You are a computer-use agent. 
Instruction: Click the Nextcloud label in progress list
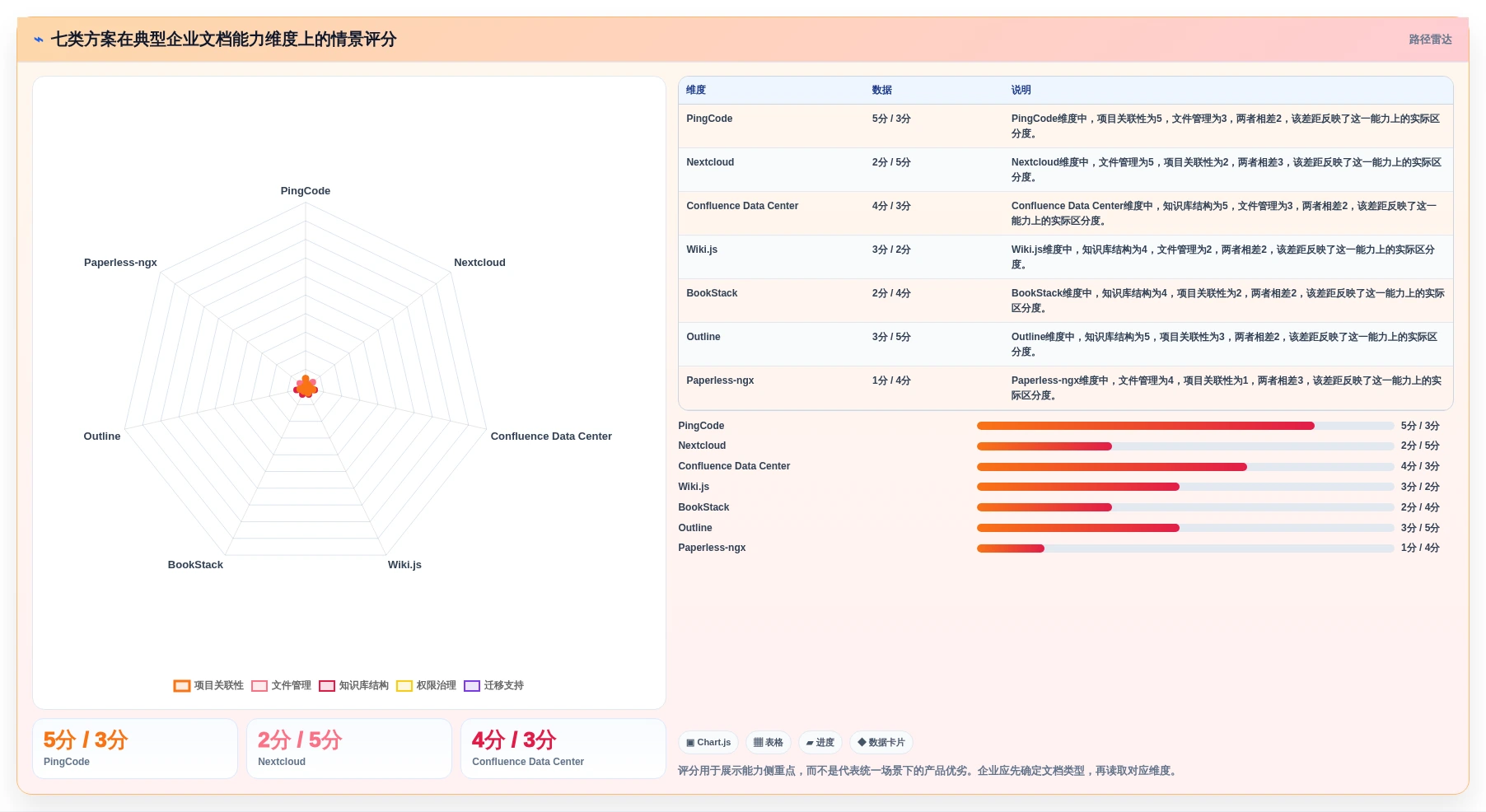702,446
